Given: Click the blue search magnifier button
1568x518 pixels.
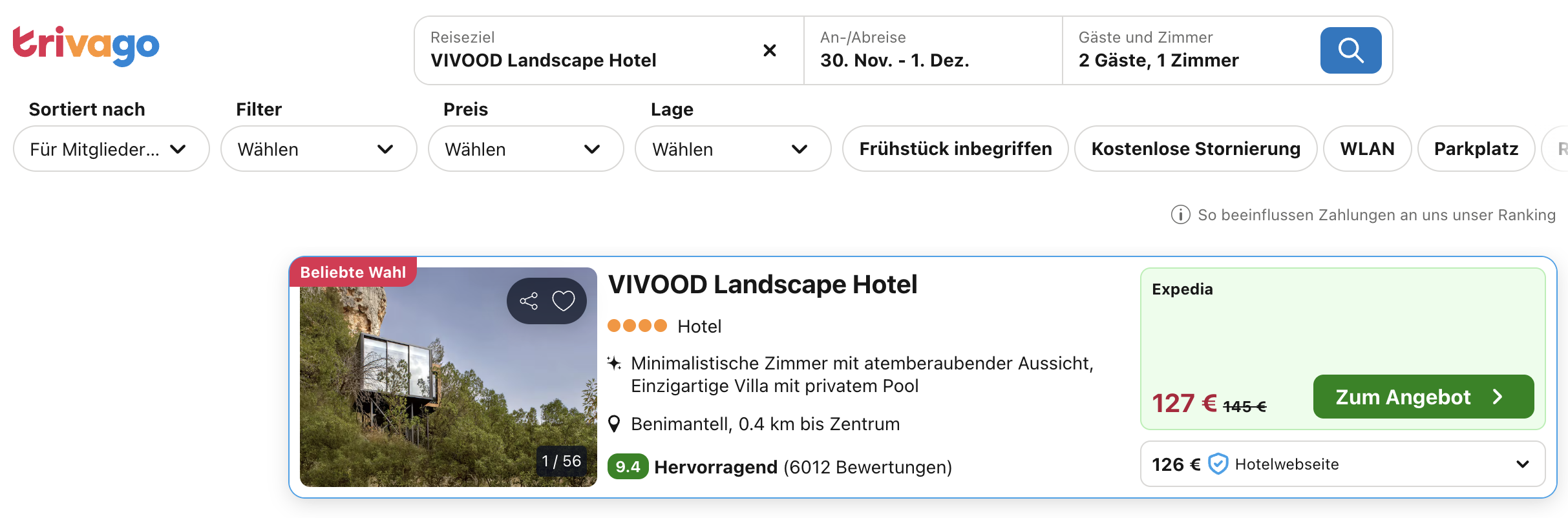Looking at the screenshot, I should [x=1350, y=50].
